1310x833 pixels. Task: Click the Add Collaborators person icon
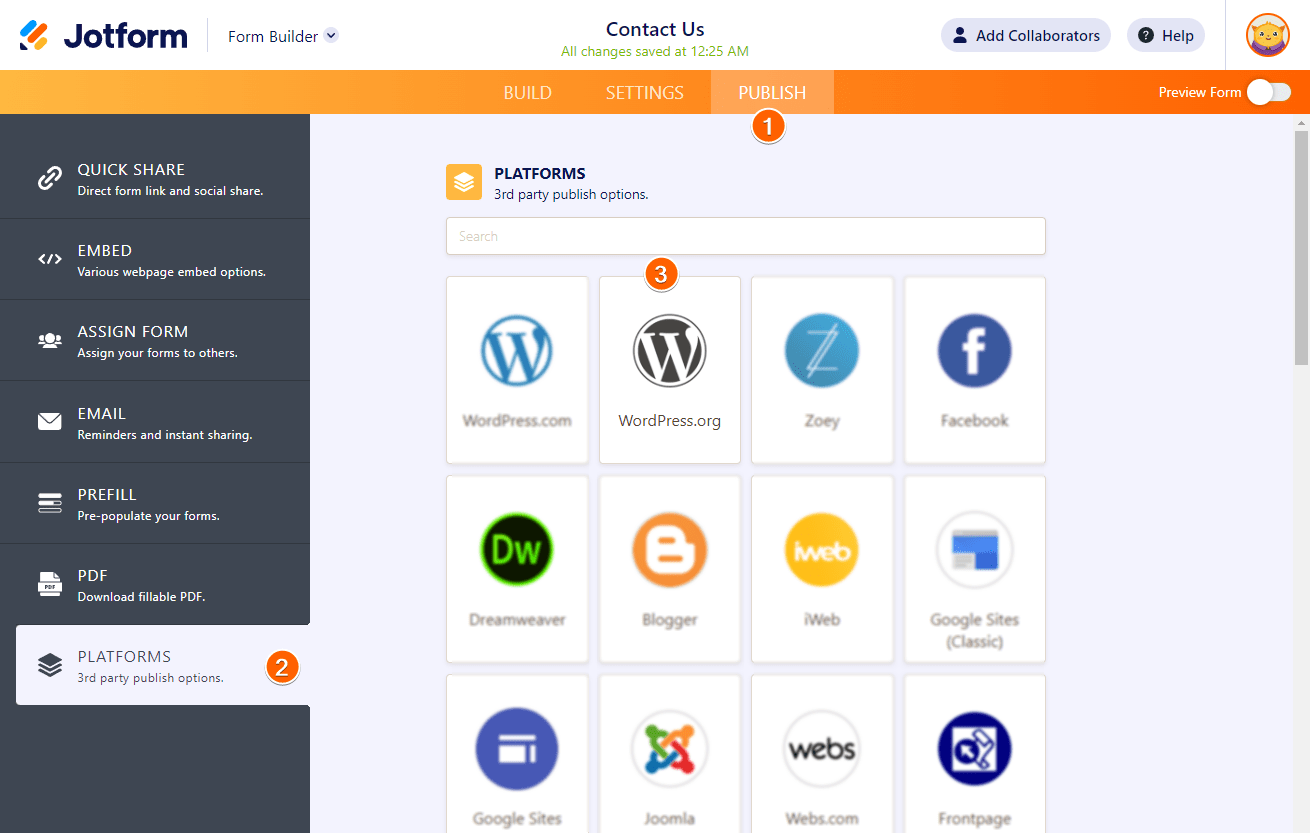(x=960, y=35)
